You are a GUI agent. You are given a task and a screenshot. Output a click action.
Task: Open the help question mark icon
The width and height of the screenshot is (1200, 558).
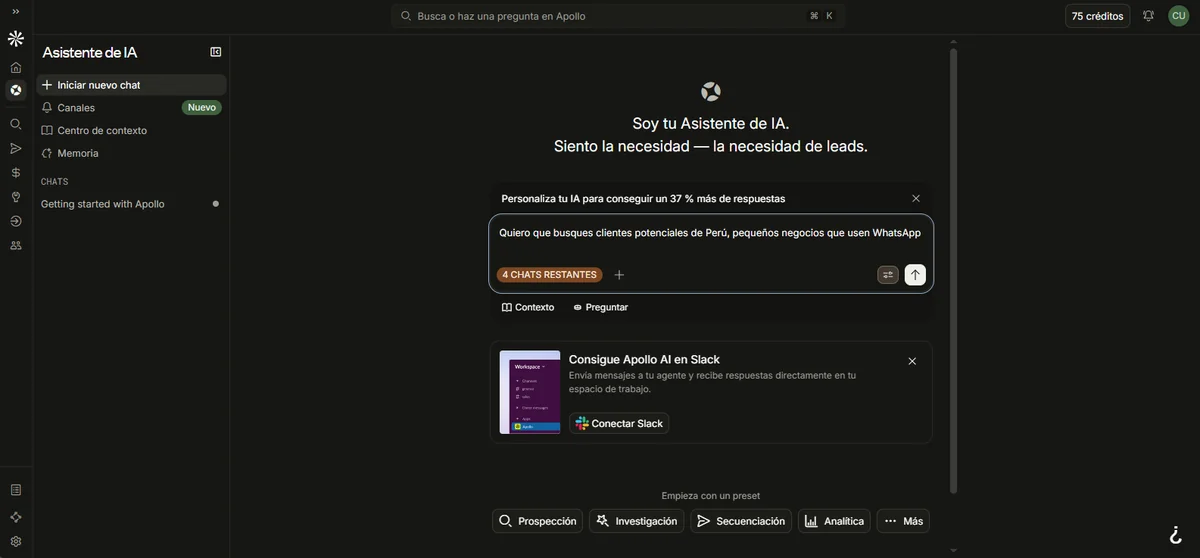(1176, 535)
